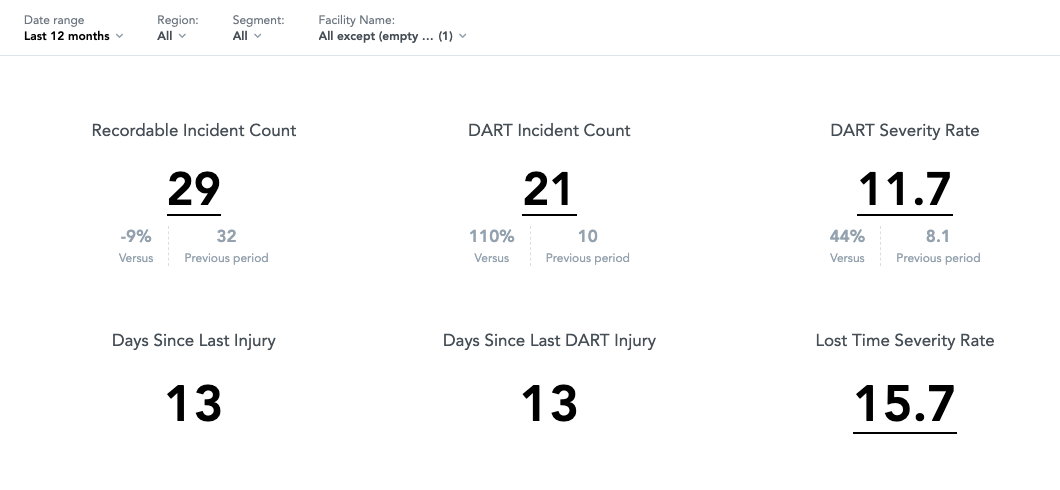Select the Days Since Last DART Injury value
Viewport: 1060px width, 490px height.
(549, 404)
